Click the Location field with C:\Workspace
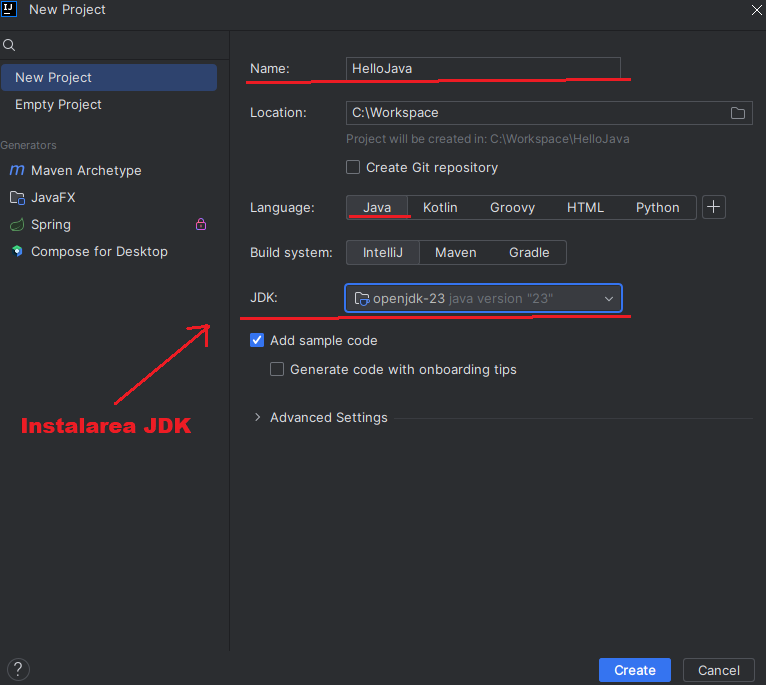The width and height of the screenshot is (766, 685). pos(549,113)
